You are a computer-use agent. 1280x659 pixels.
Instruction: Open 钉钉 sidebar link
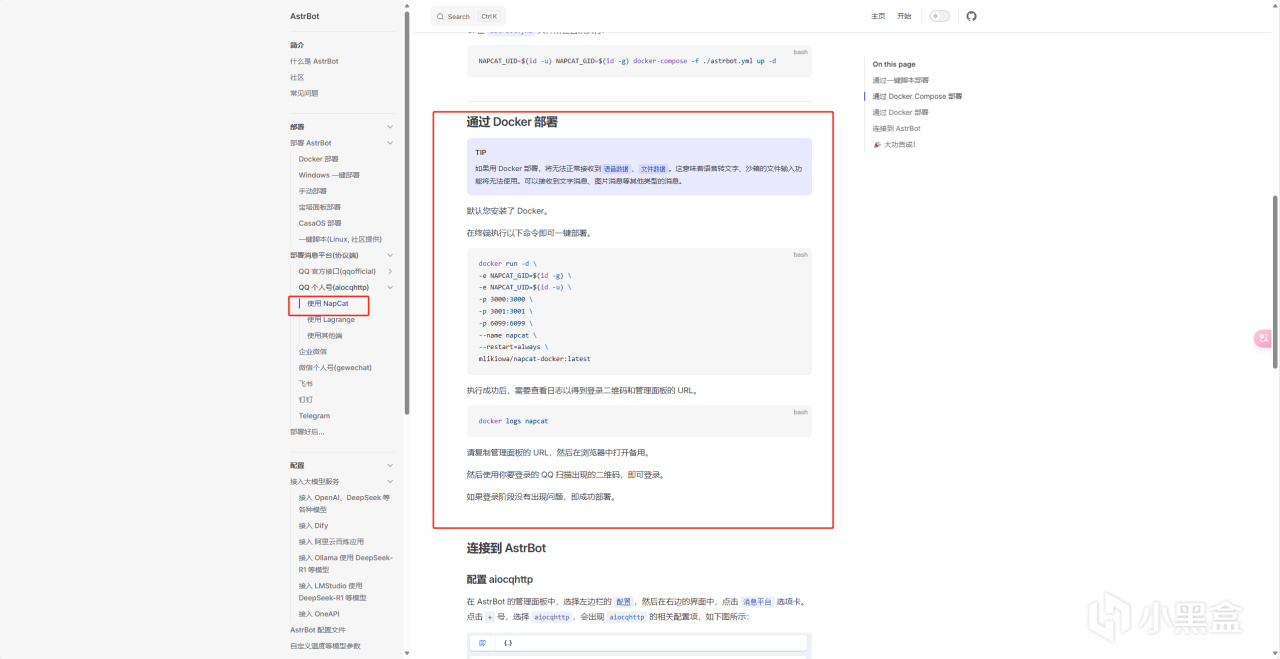(305, 399)
